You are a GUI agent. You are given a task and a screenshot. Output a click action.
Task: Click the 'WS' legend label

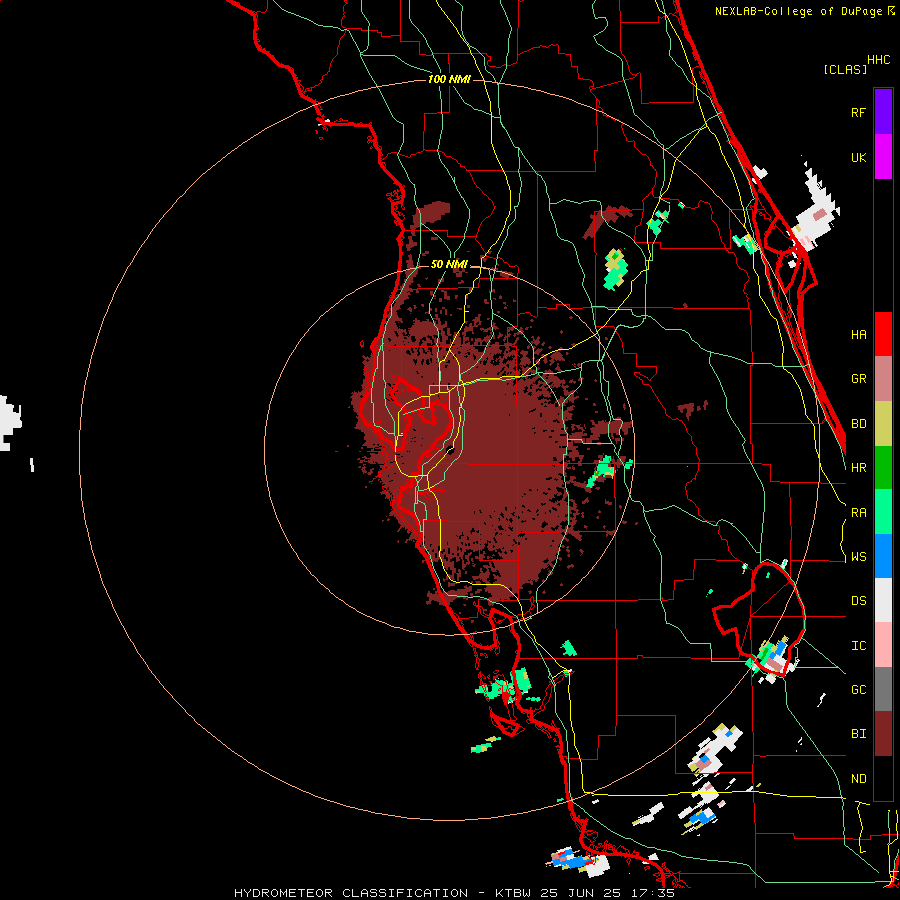858,557
